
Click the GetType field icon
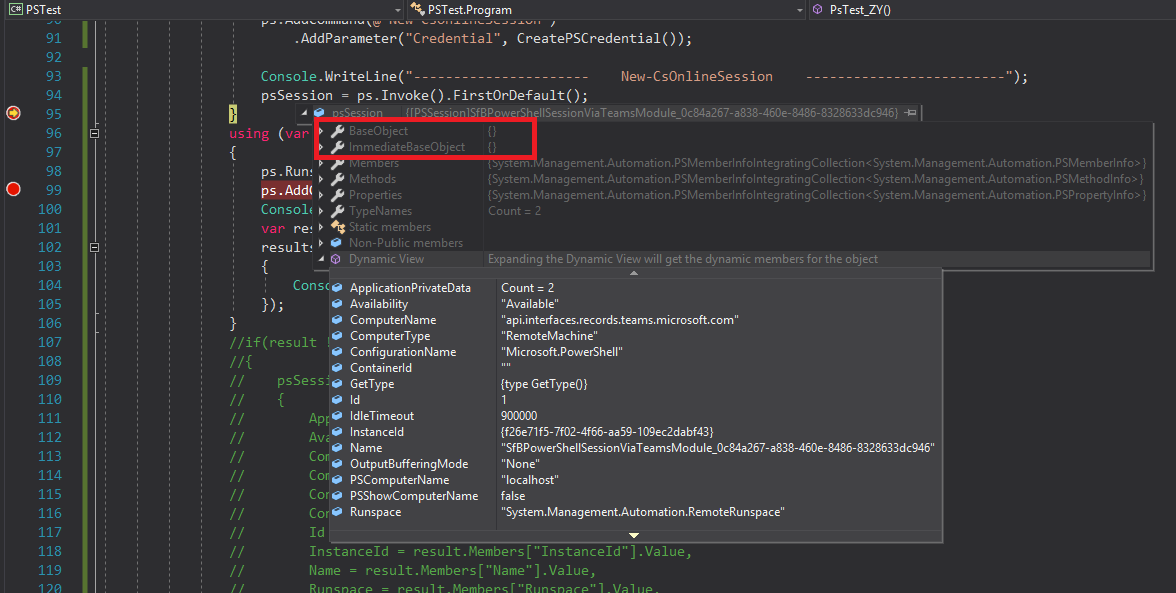tap(338, 384)
